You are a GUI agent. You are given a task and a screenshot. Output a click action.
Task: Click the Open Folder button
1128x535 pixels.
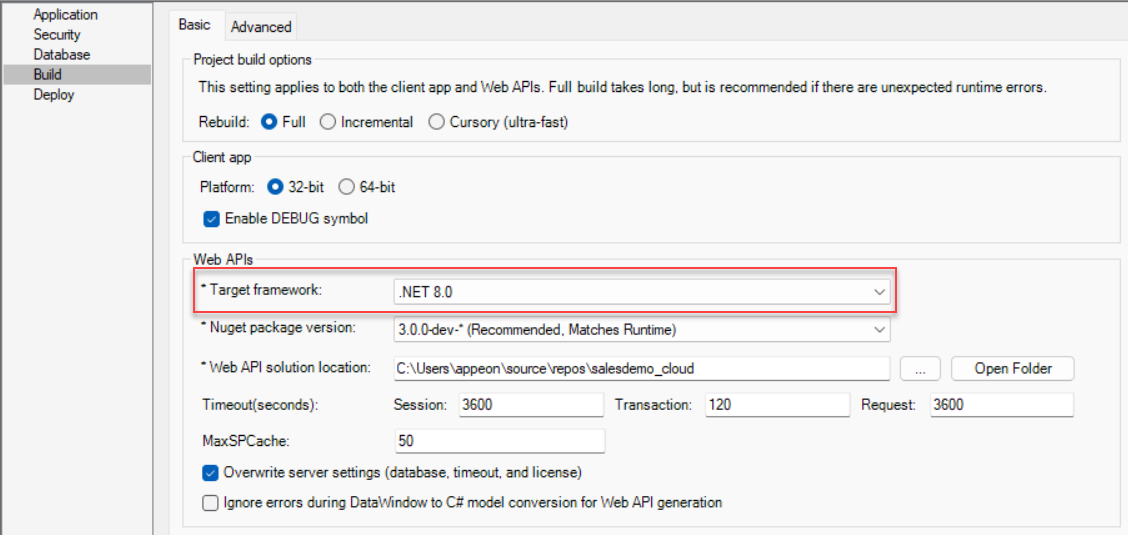[1012, 368]
